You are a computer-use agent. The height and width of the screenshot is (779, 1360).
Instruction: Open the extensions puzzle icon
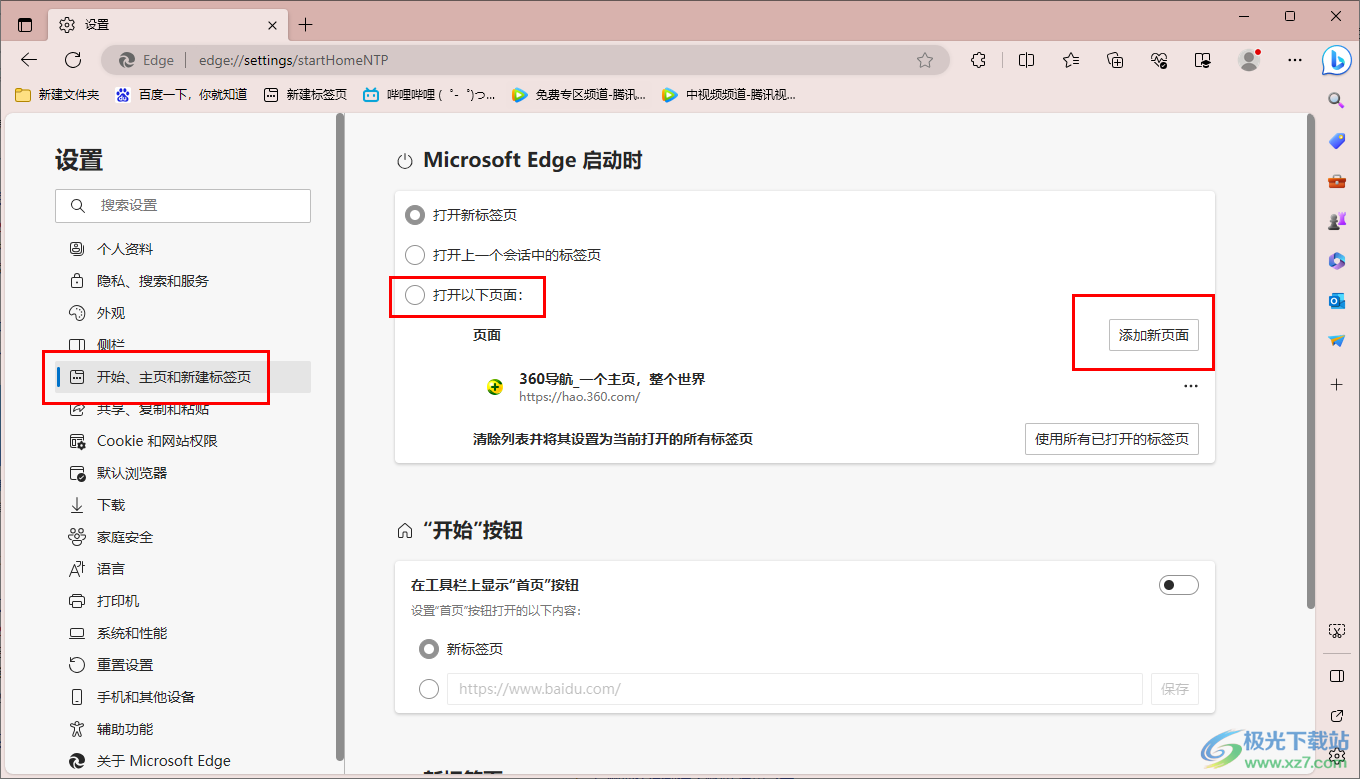click(x=978, y=60)
